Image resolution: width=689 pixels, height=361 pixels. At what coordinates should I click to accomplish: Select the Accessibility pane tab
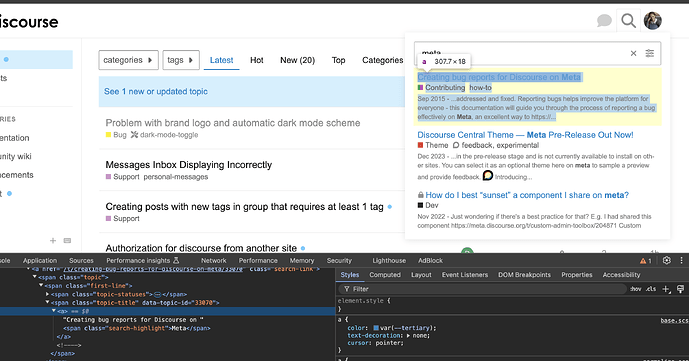tap(621, 275)
